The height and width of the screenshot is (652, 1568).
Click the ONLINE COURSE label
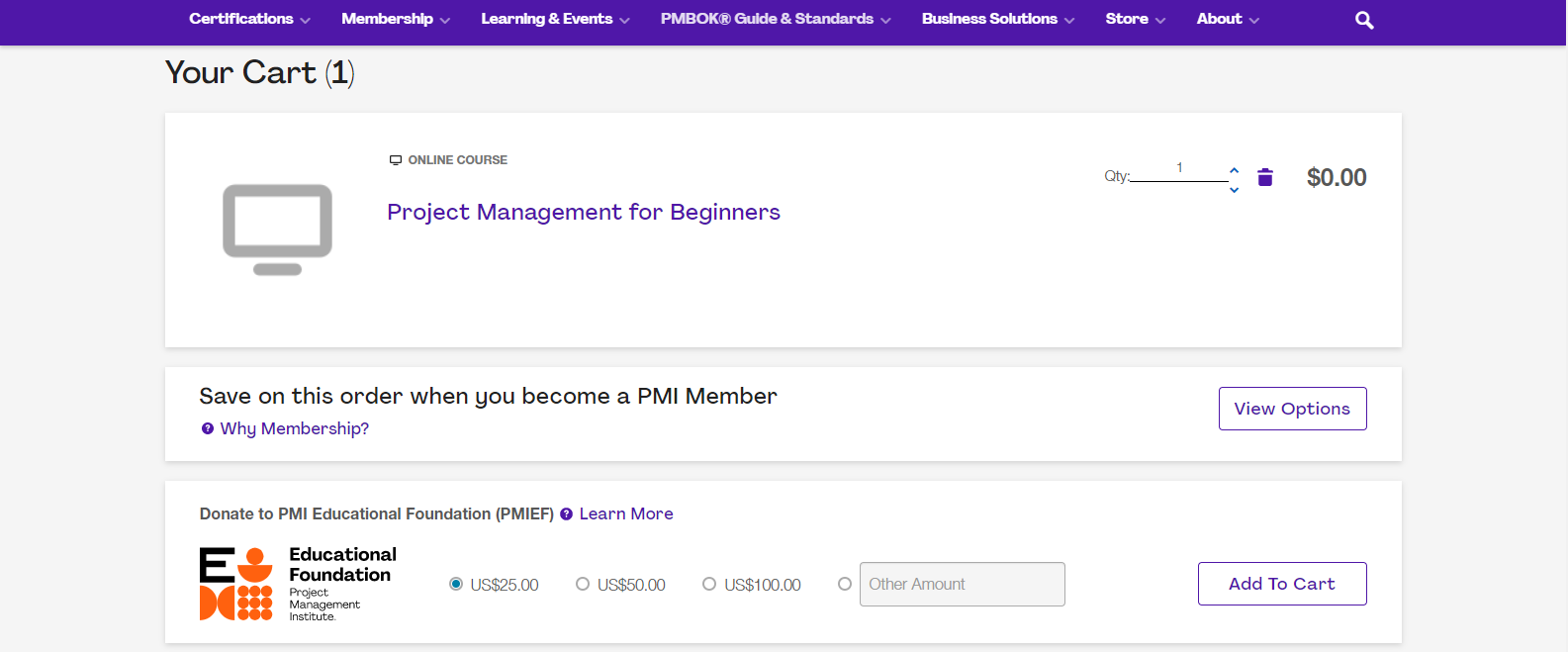click(457, 159)
